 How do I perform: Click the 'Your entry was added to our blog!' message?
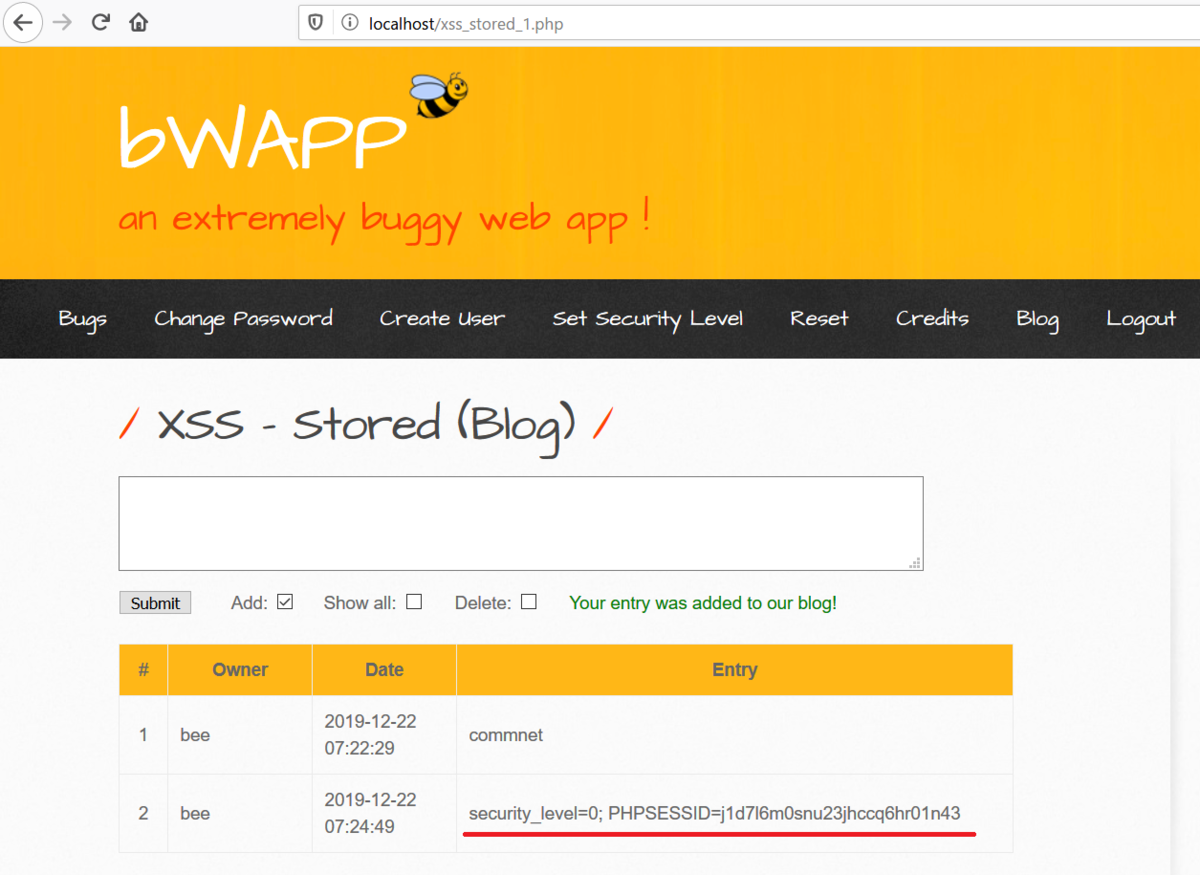click(703, 603)
